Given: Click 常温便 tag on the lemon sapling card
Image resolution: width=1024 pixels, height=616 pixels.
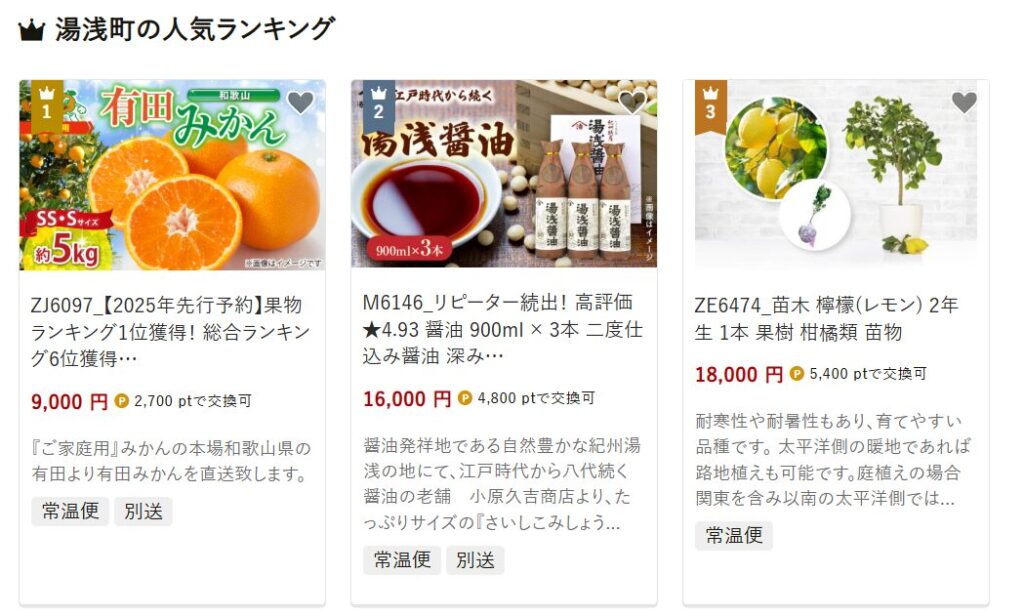Looking at the screenshot, I should point(734,536).
